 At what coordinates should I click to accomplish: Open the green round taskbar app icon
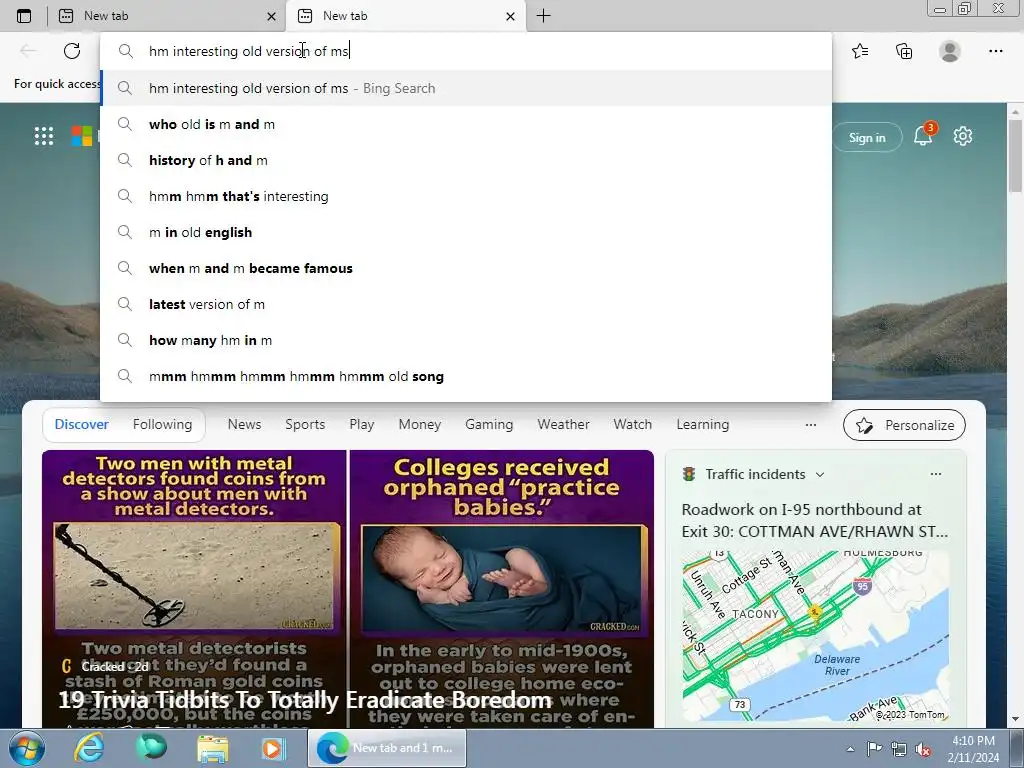point(151,748)
